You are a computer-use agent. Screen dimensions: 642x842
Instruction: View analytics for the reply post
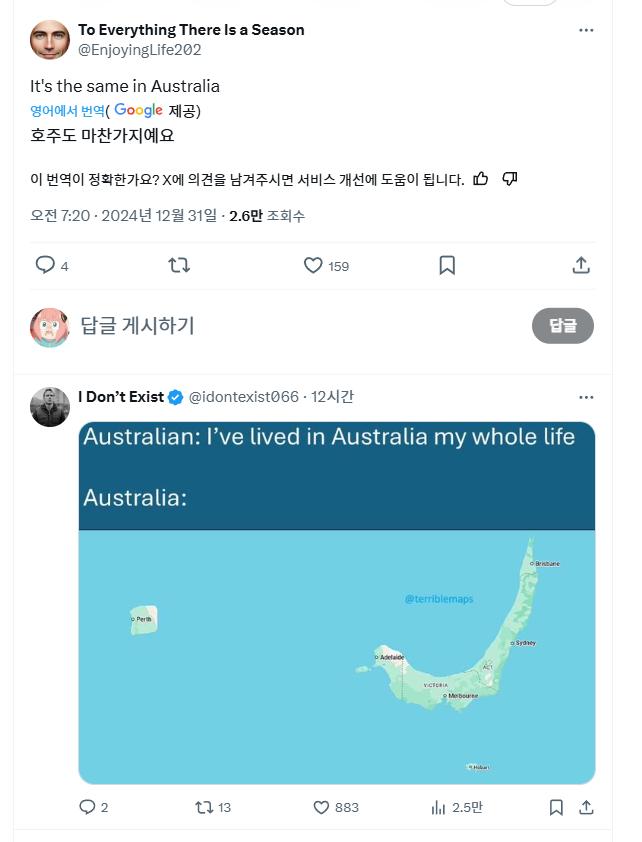438,807
